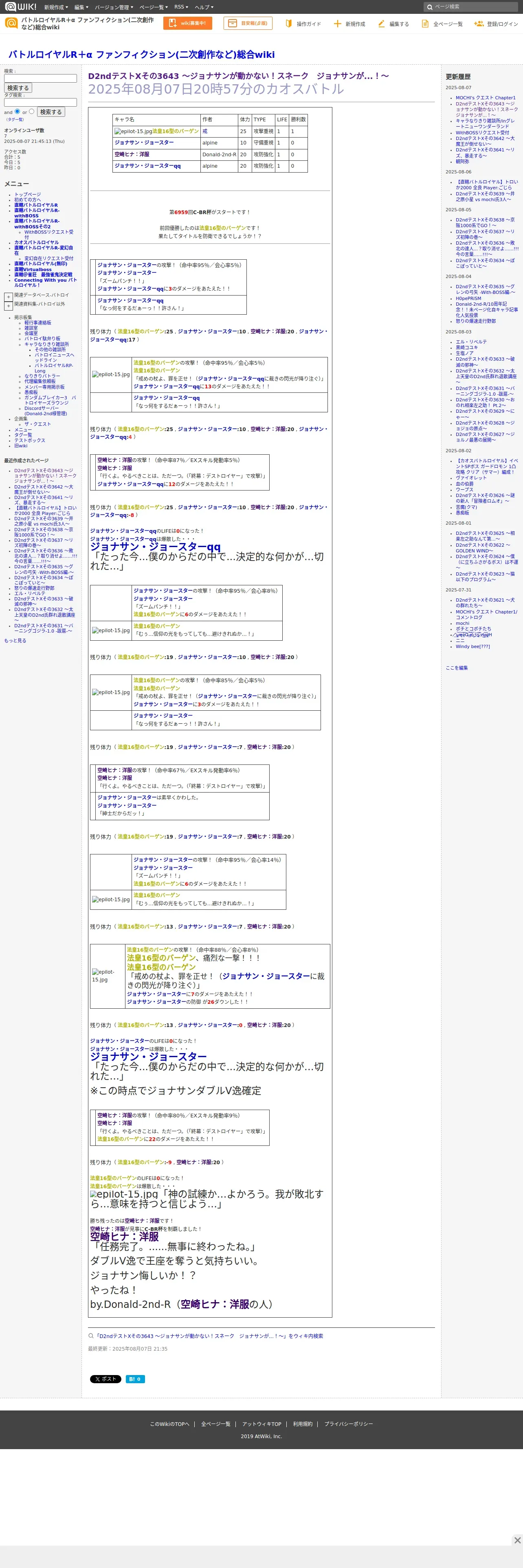Open MOCHI's クエスト Chapter1 in update history
This screenshot has height=1568, width=523.
click(x=485, y=98)
